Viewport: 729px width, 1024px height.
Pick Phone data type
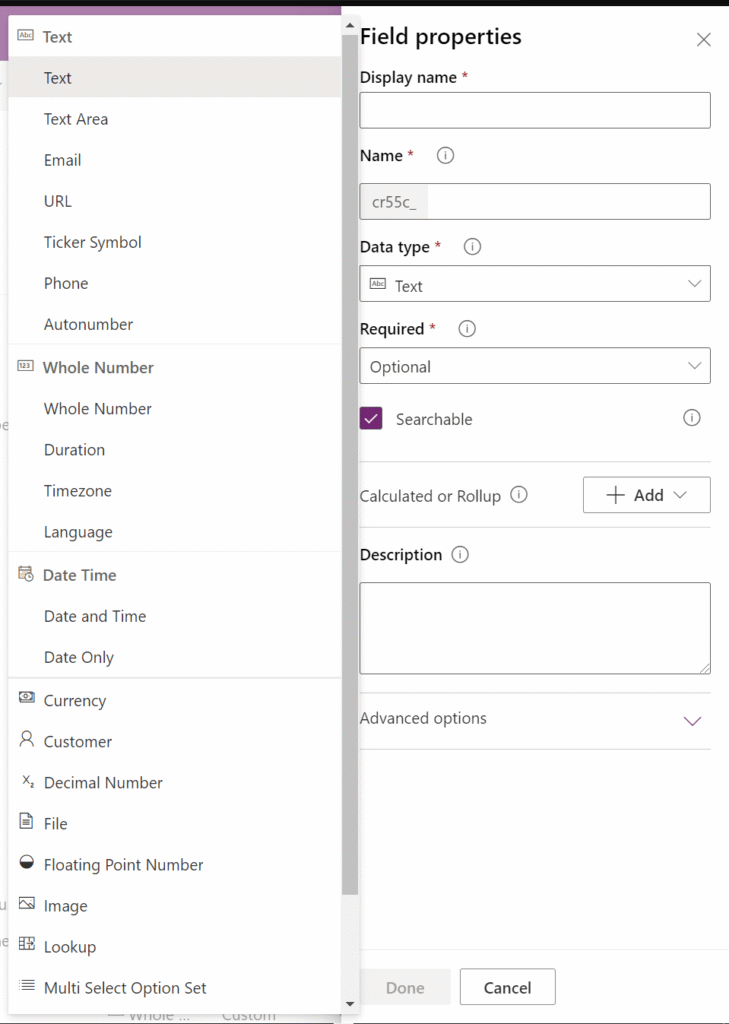point(174,283)
